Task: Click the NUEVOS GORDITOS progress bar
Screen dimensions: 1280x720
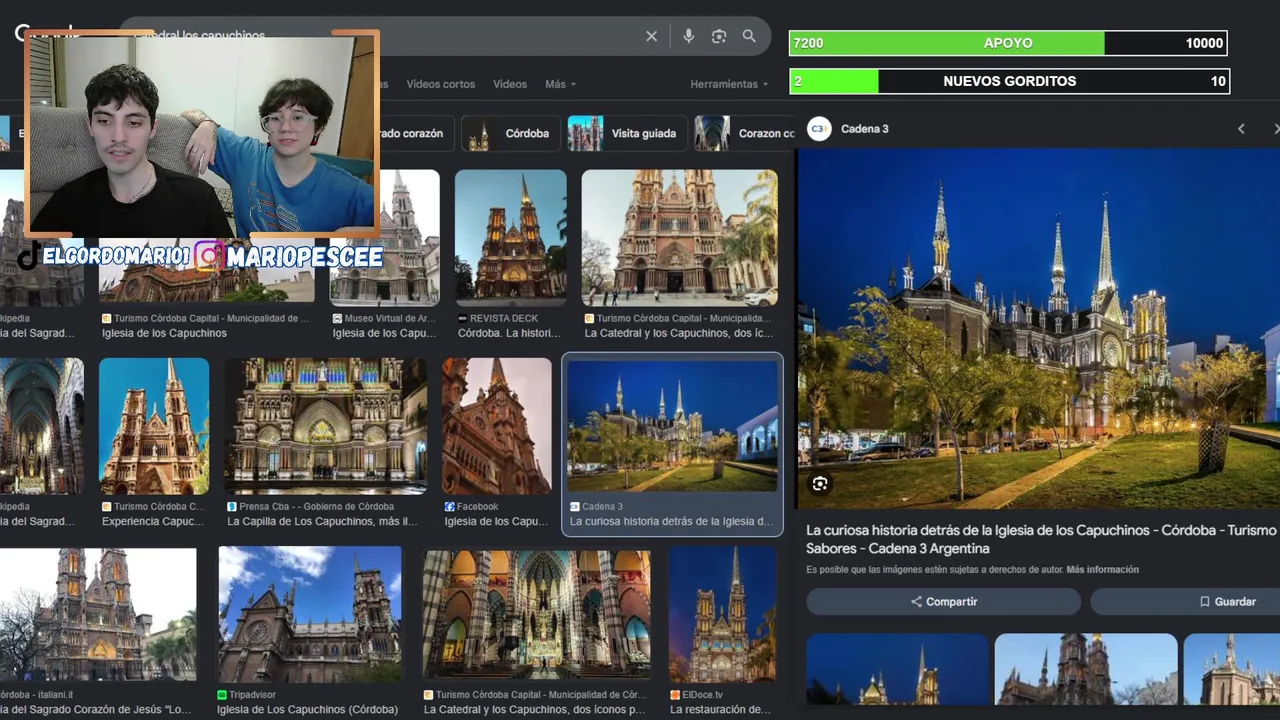Action: tap(1009, 81)
